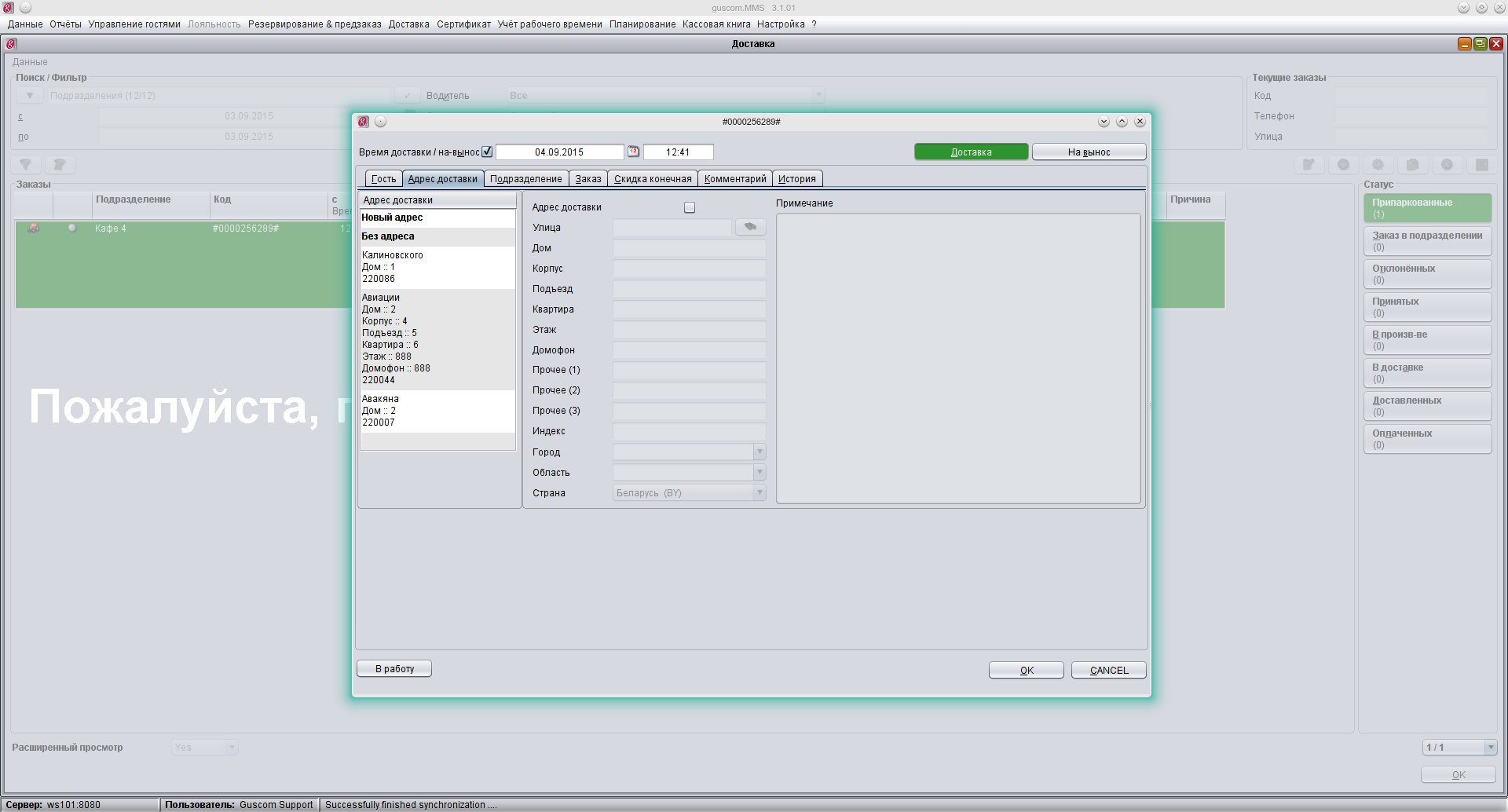
Task: Click the gear settings icon in orders toolbar
Action: [x=1378, y=165]
